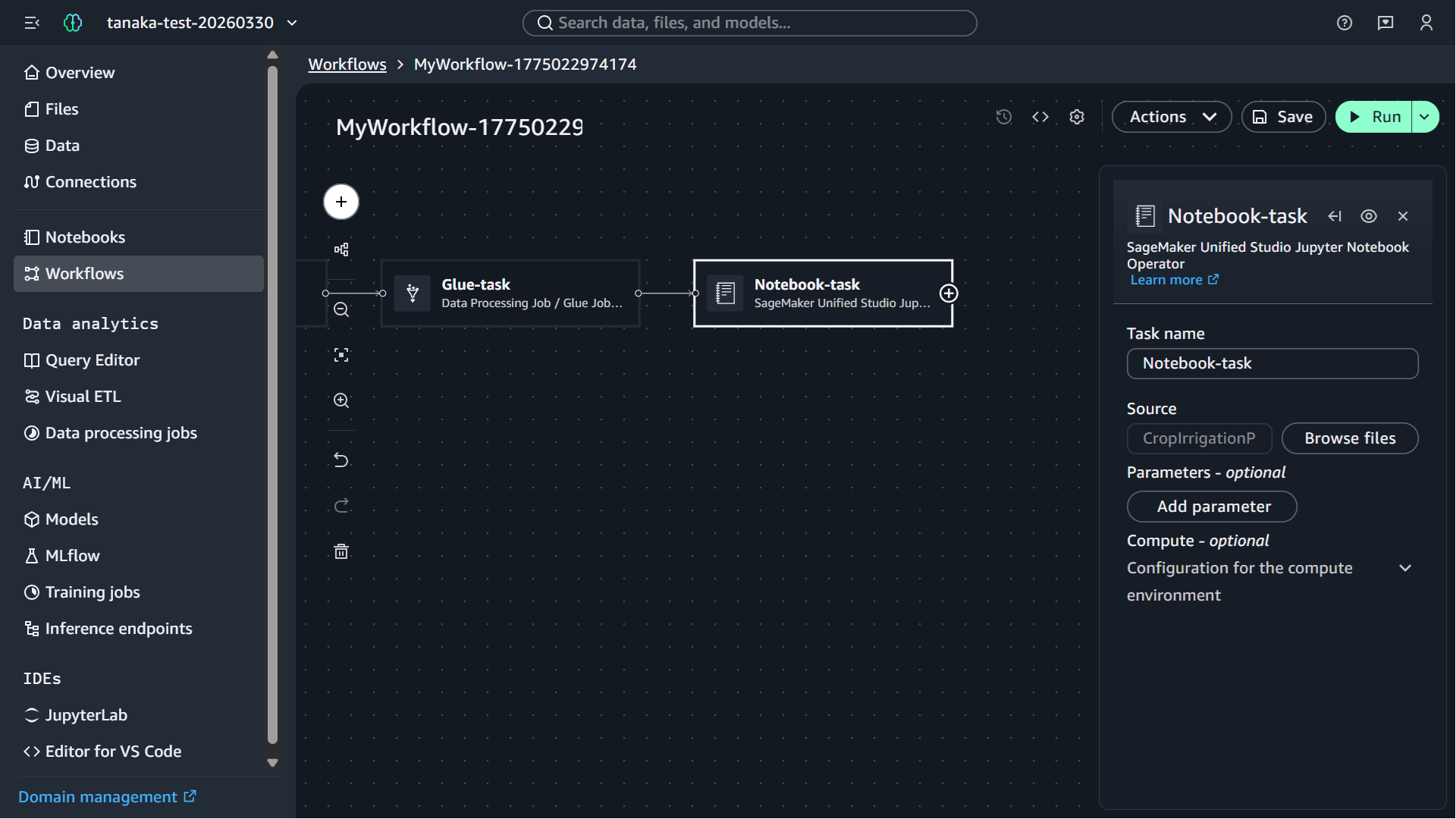
Task: Open Query Editor
Action: pos(139,360)
